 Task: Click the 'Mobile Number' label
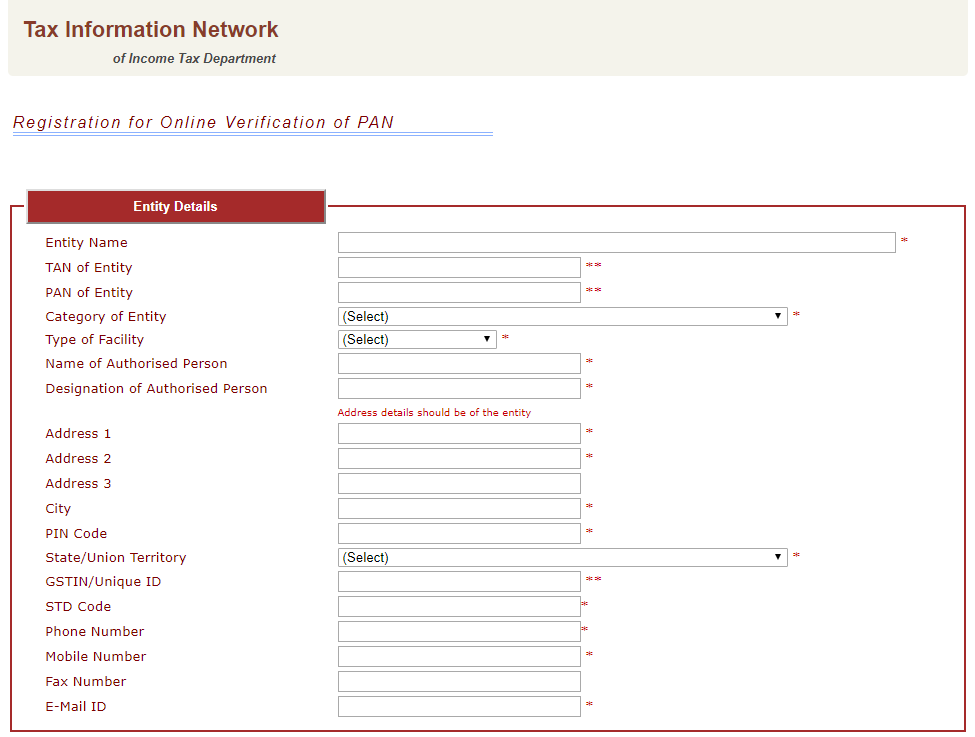coord(96,656)
